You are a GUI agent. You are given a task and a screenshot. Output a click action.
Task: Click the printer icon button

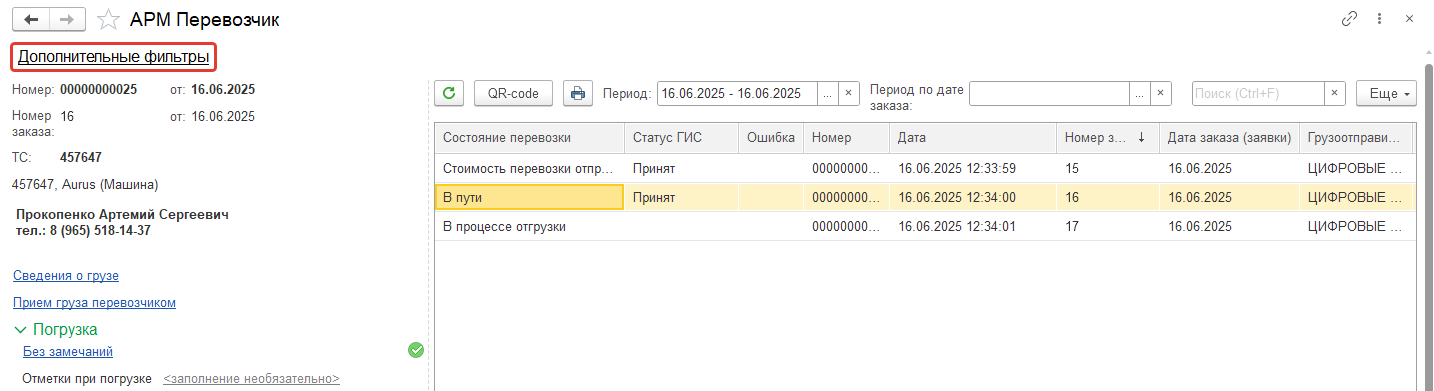577,93
